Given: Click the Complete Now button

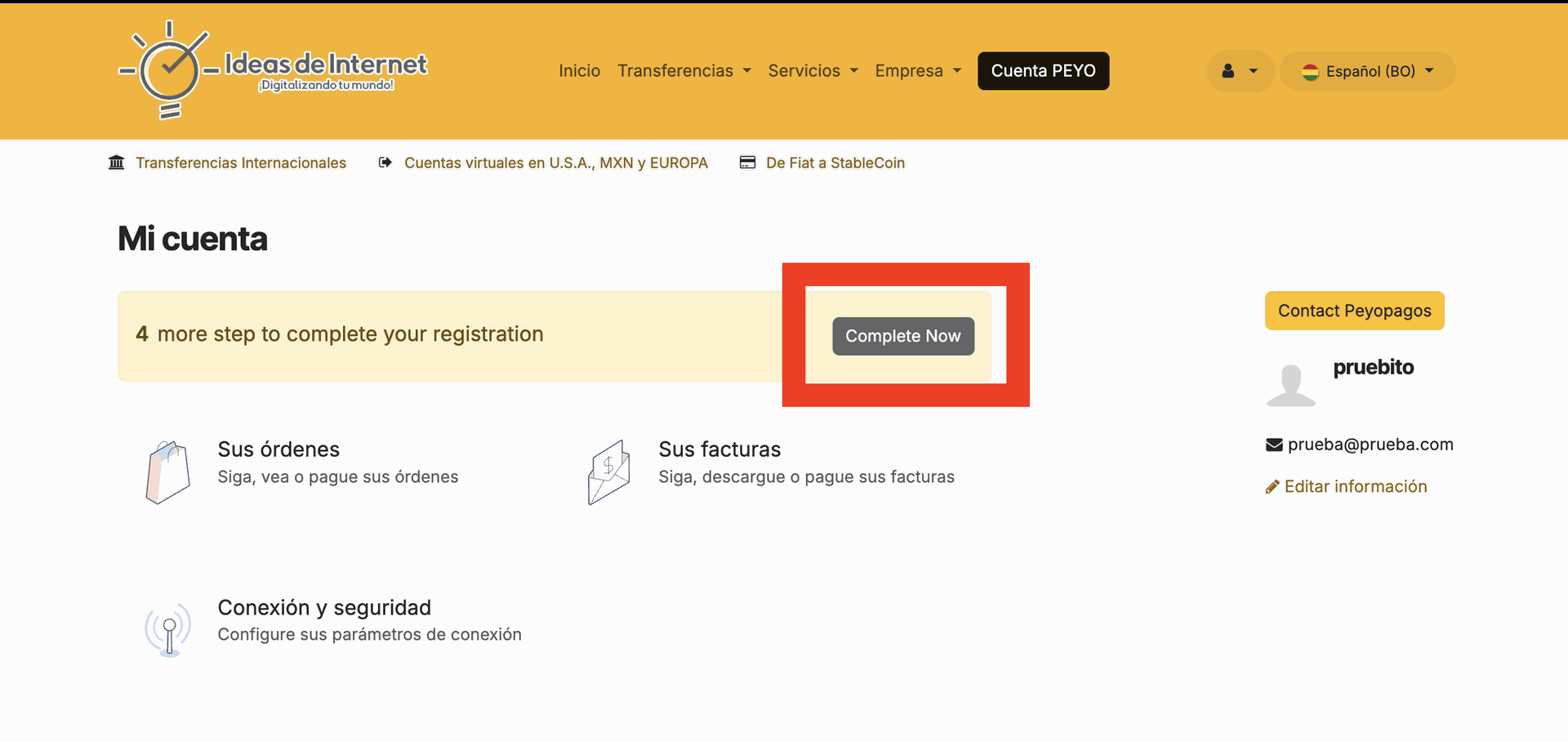Looking at the screenshot, I should point(903,336).
